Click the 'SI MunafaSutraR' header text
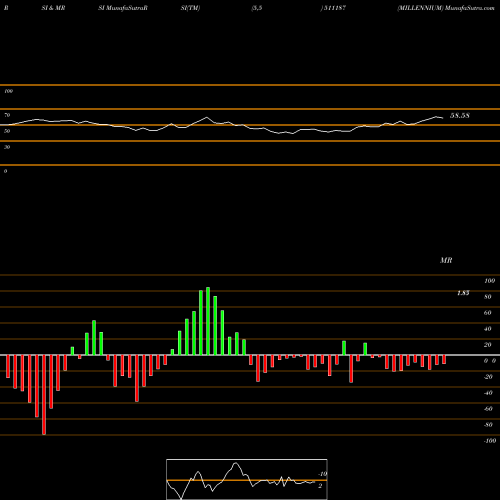 123,8
